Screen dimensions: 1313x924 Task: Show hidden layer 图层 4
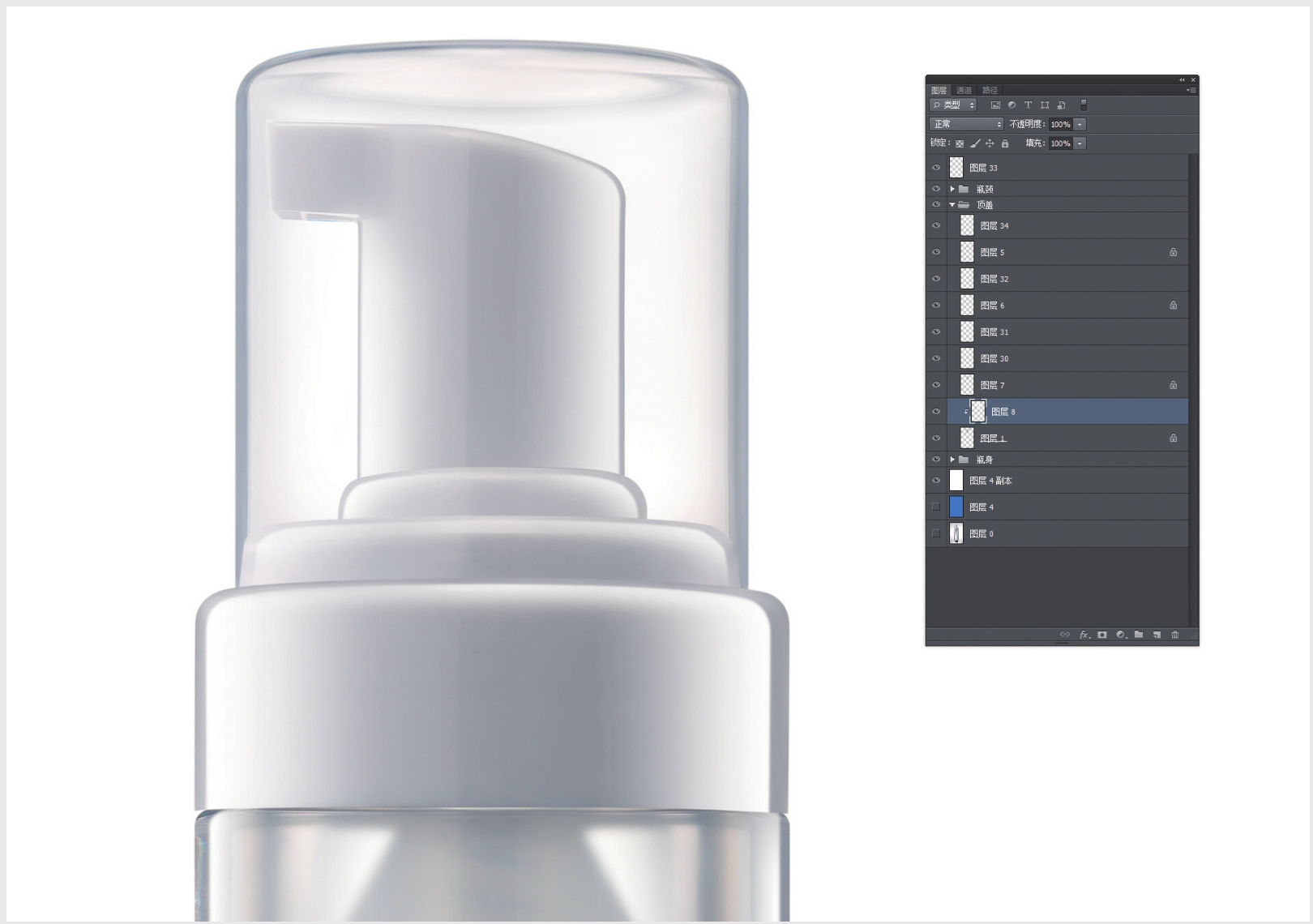point(936,507)
